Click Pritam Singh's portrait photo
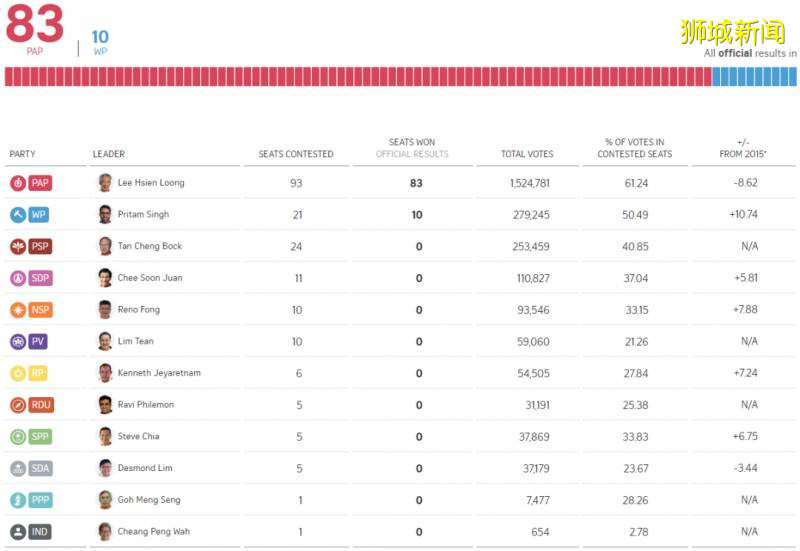Viewport: 800px width, 551px height. point(105,215)
